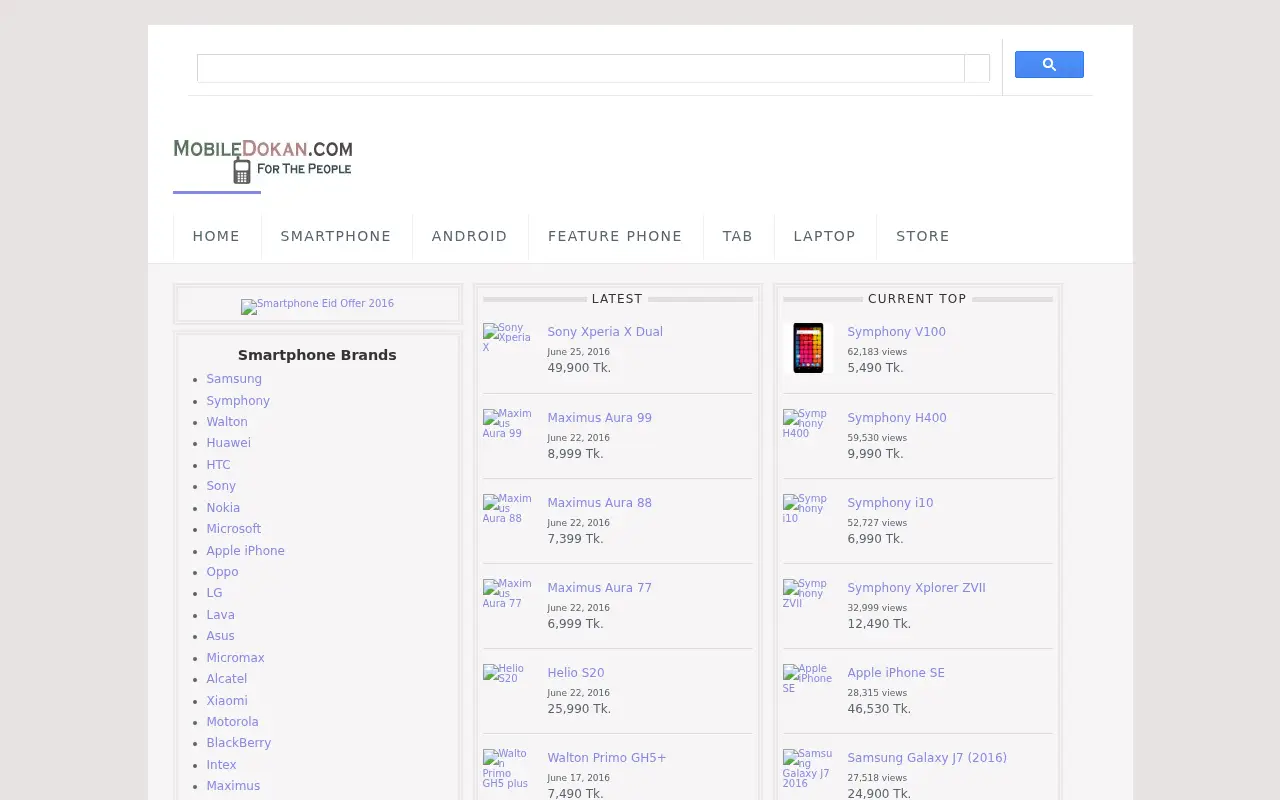Open the Huawei brand link
This screenshot has width=1280, height=800.
click(x=229, y=443)
